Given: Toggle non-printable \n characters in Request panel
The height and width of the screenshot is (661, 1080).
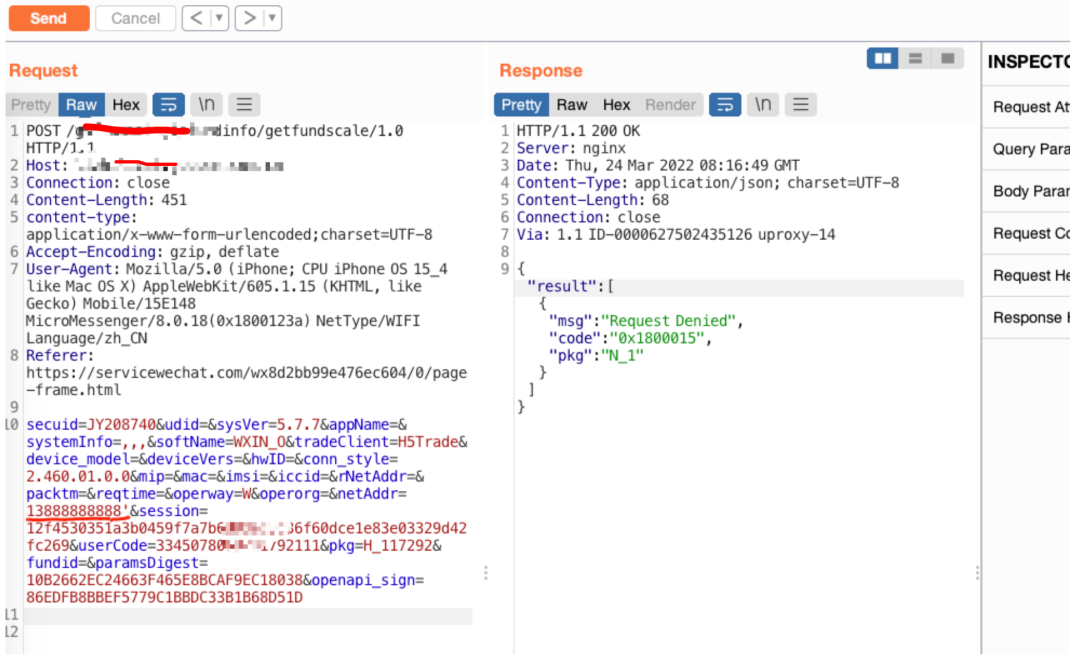Looking at the screenshot, I should 206,105.
